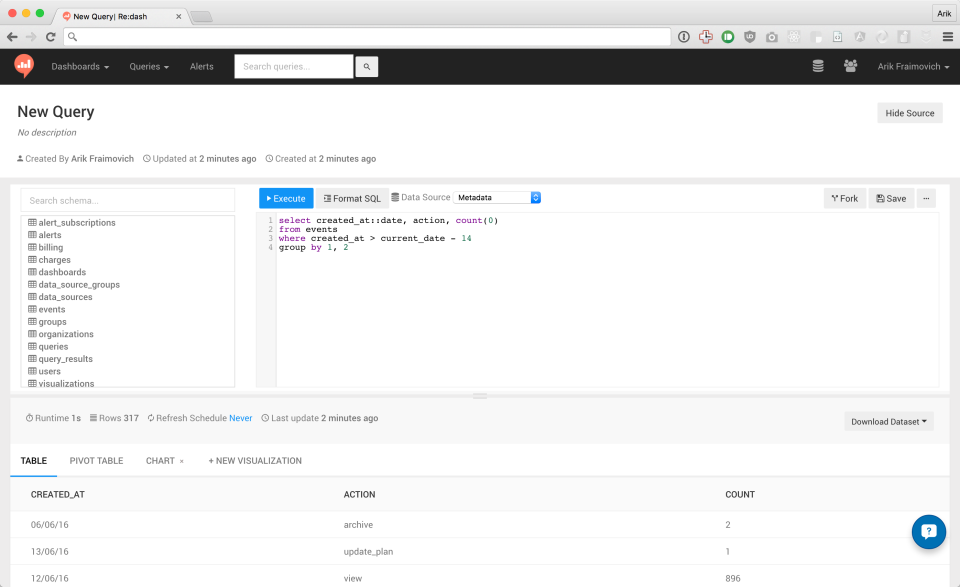Click the search queries magnifier icon
This screenshot has width=960, height=587.
[366, 65]
